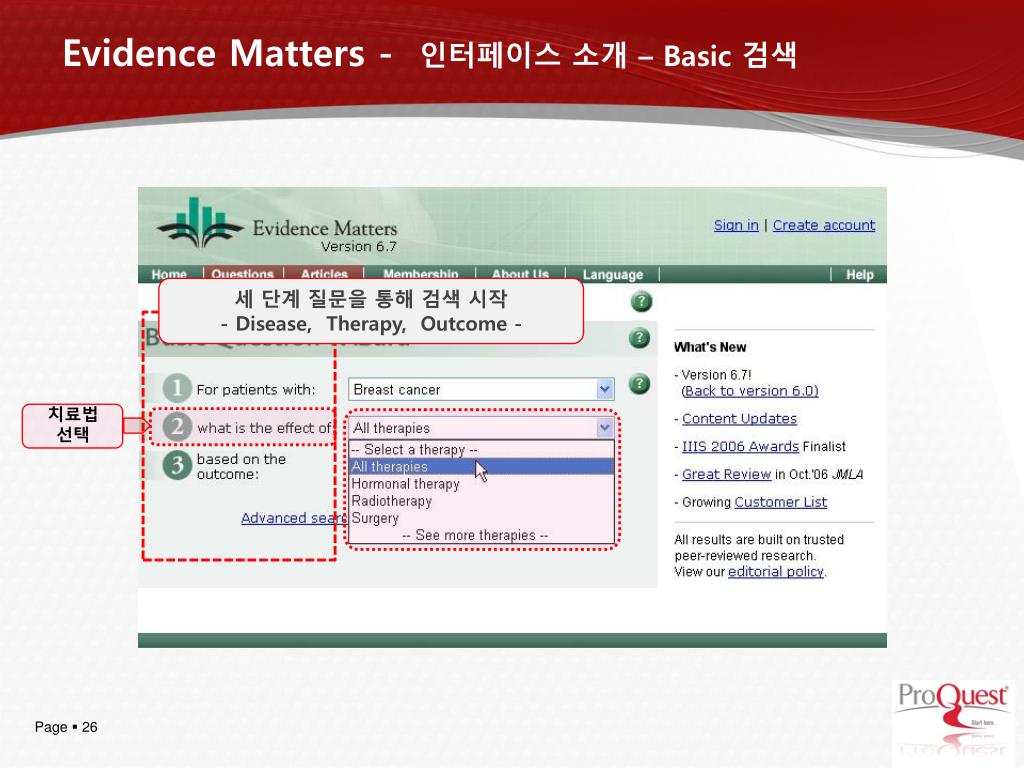View the editorial policy link
This screenshot has width=1024, height=768.
(776, 571)
